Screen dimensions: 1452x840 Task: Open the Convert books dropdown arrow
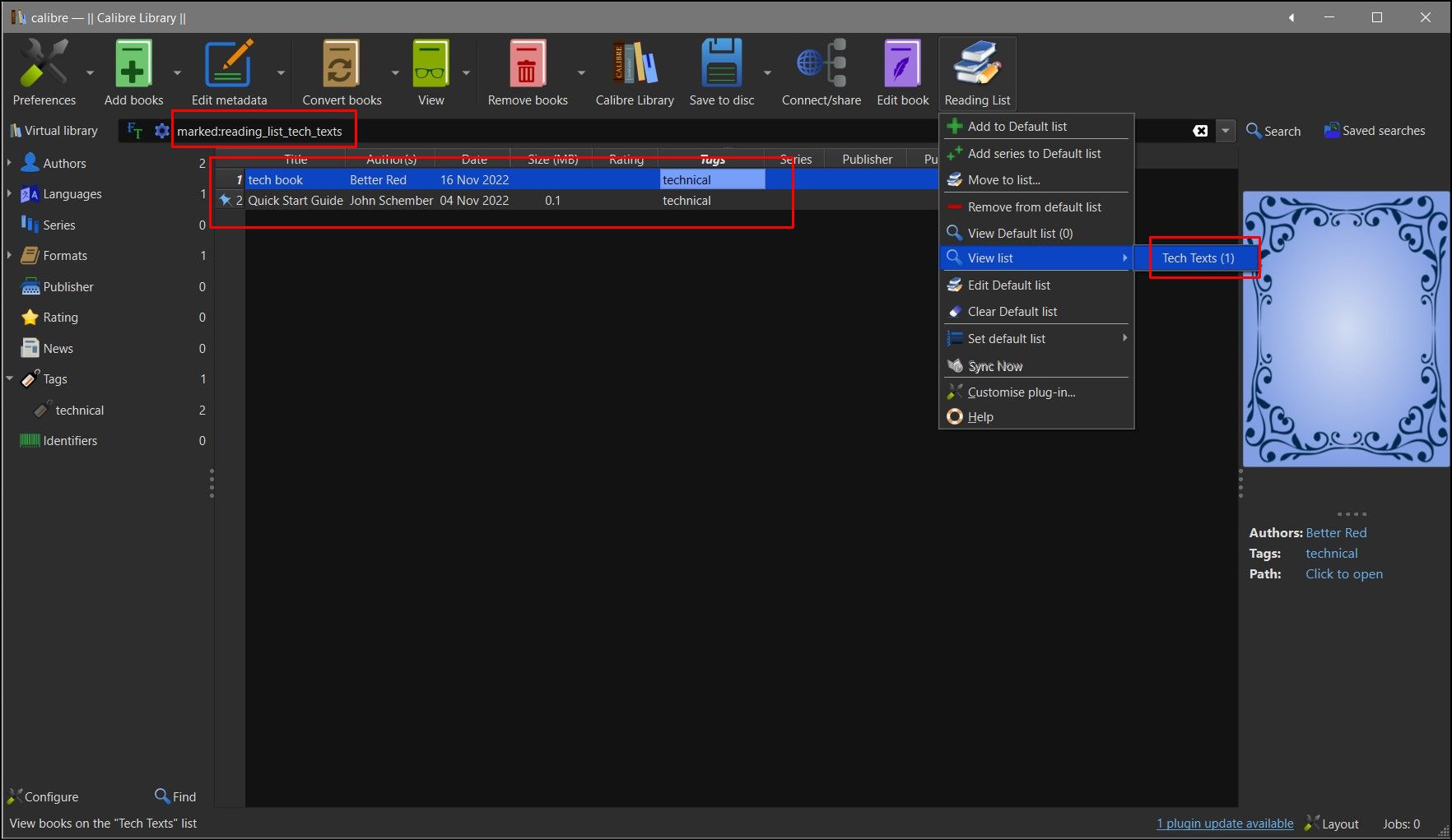[394, 72]
